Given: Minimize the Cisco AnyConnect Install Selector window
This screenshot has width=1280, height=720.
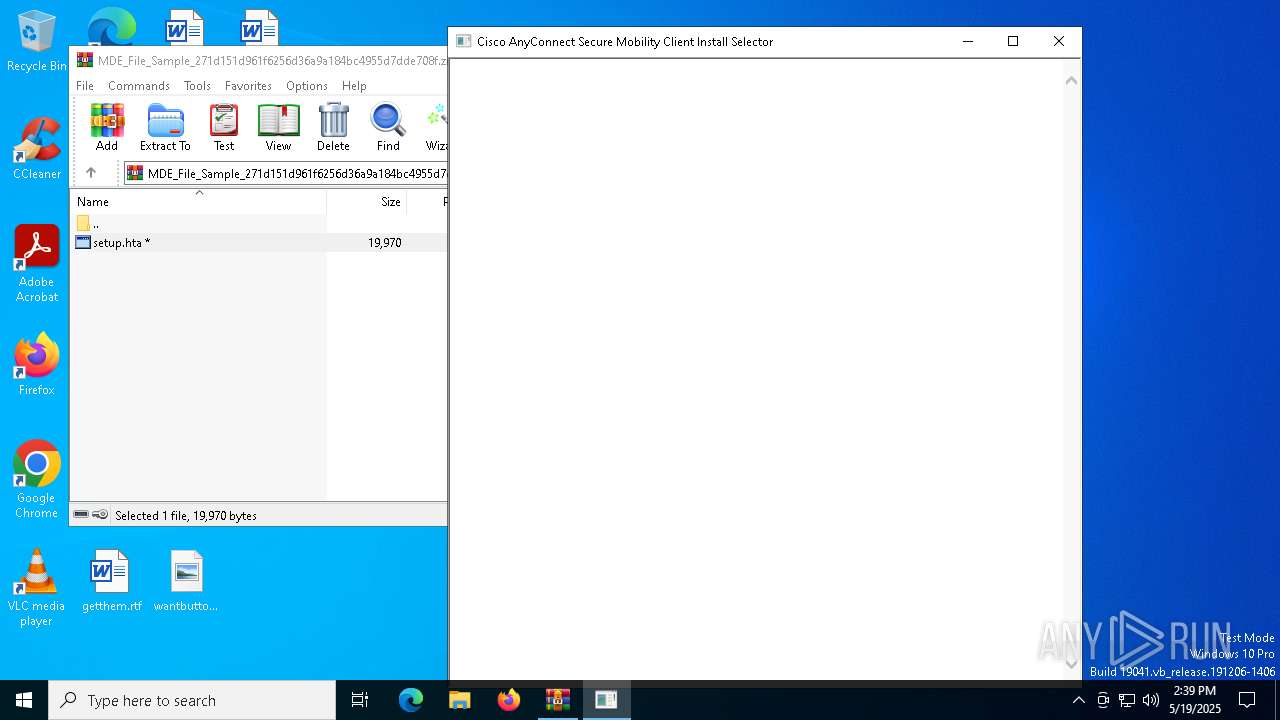Looking at the screenshot, I should point(968,42).
